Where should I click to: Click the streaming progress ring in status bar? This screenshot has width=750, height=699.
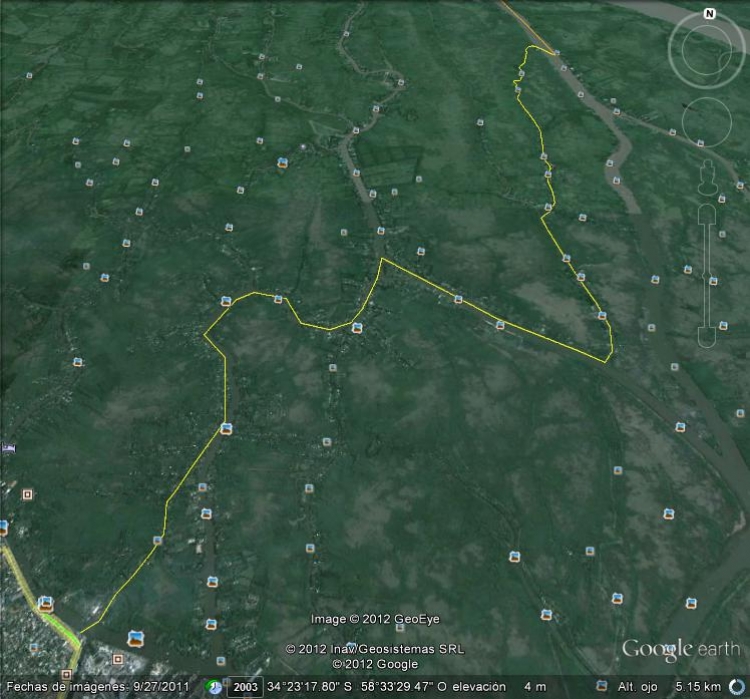click(737, 687)
